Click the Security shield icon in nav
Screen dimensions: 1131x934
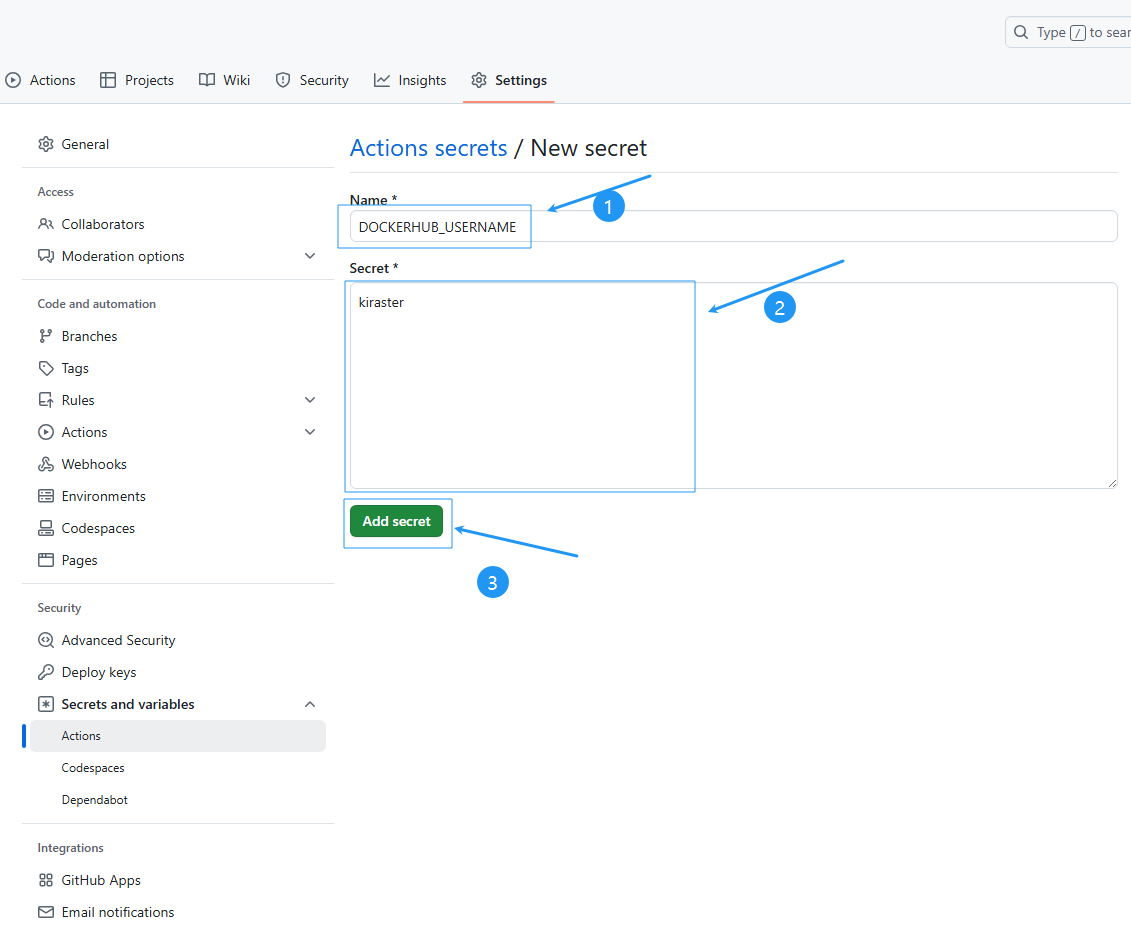(283, 80)
